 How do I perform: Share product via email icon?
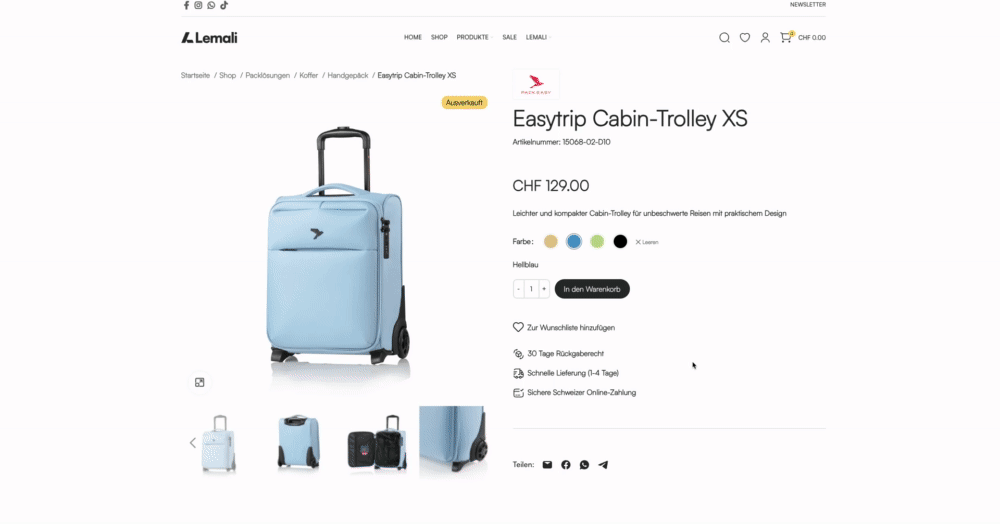[547, 465]
